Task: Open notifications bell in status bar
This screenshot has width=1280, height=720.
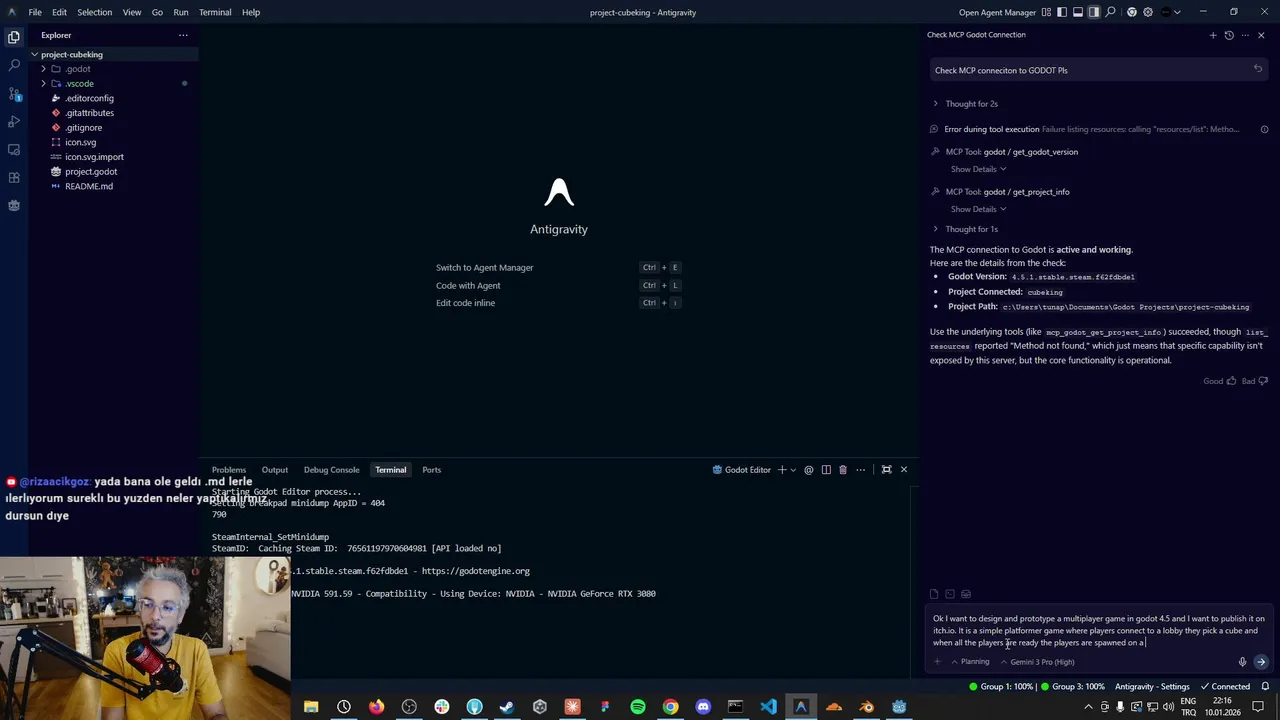Action: pyautogui.click(x=1266, y=687)
